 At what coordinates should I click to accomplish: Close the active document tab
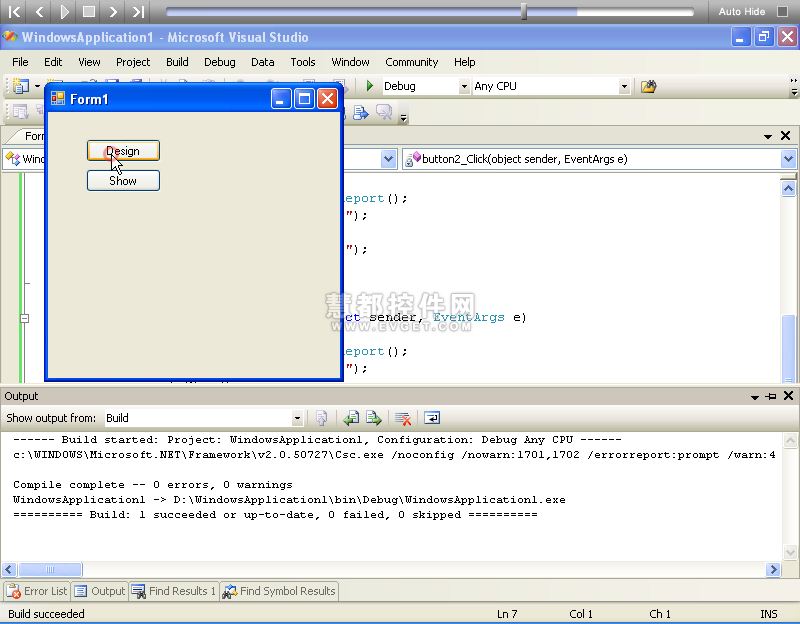[785, 136]
